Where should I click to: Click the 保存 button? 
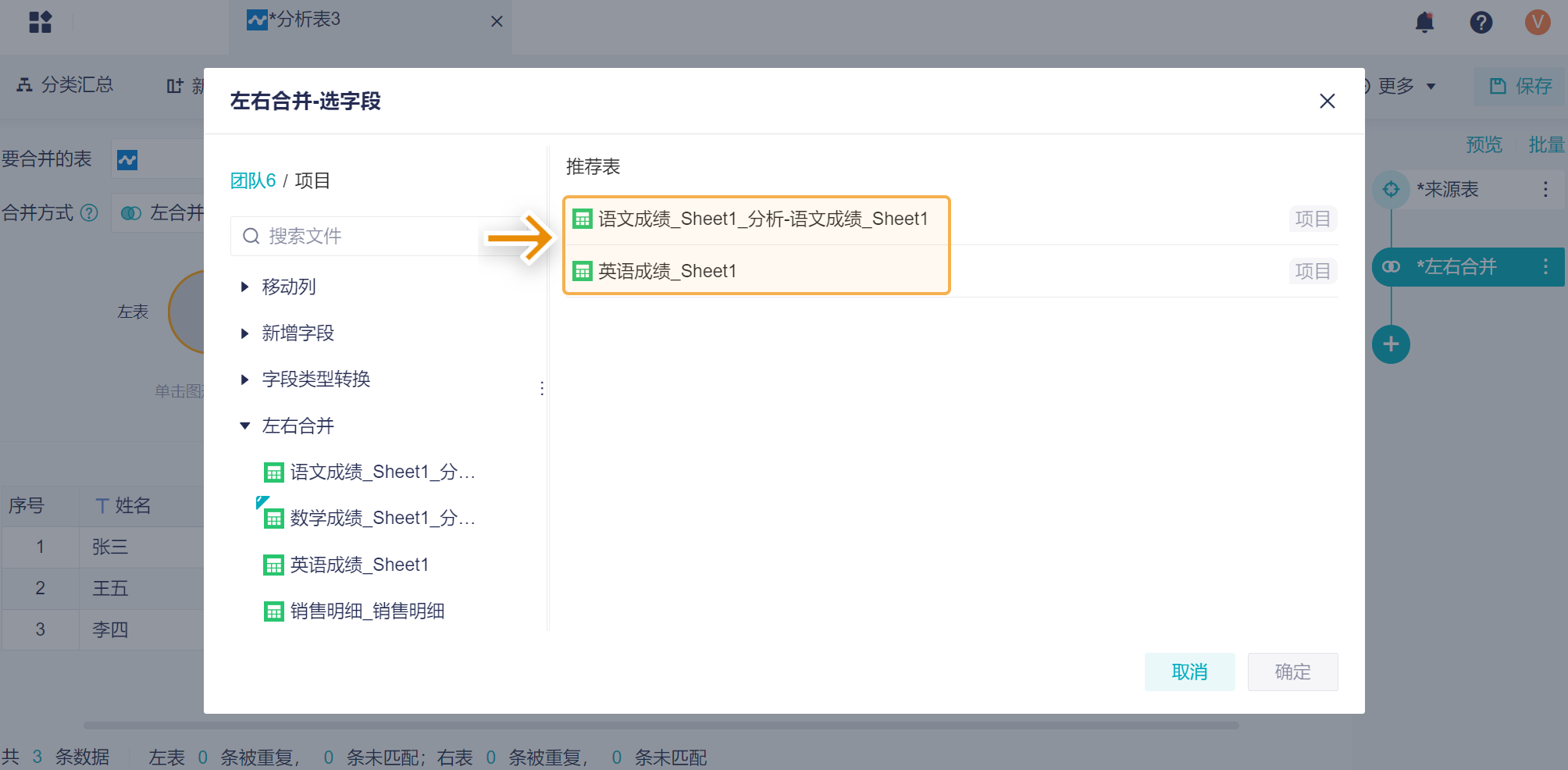(x=1520, y=86)
